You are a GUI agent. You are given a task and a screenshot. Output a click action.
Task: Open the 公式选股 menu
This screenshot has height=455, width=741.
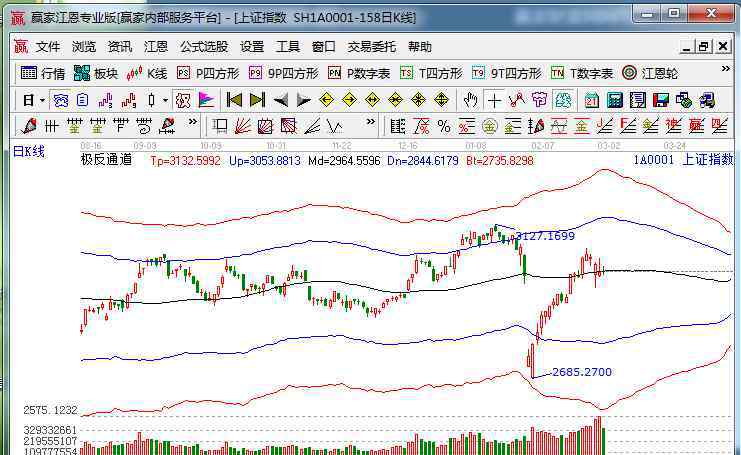coord(204,47)
